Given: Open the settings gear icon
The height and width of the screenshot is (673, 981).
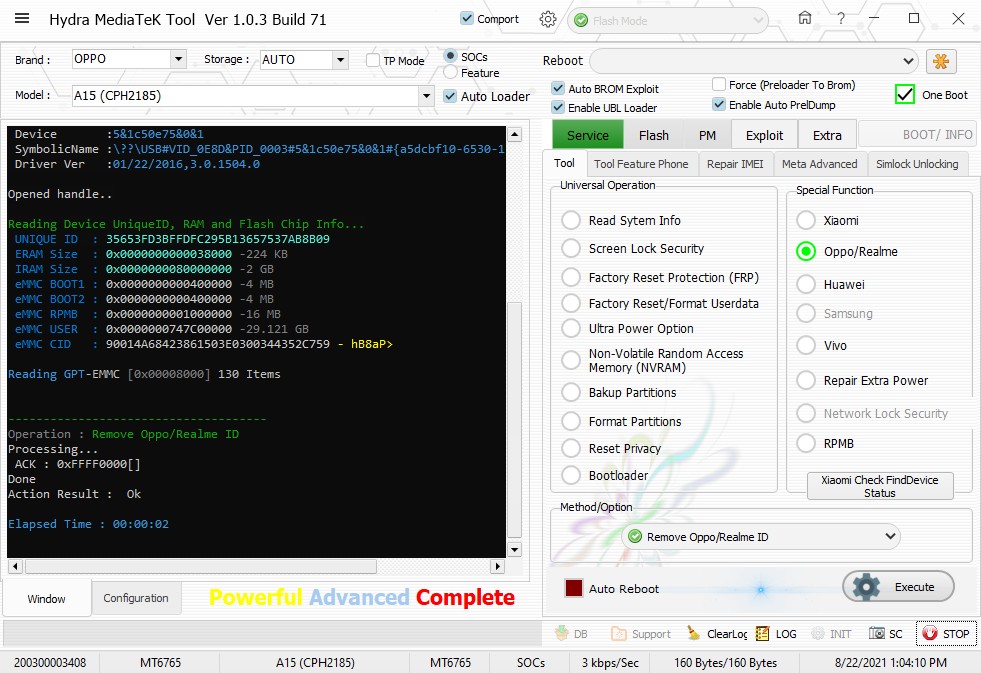Looking at the screenshot, I should 547,19.
